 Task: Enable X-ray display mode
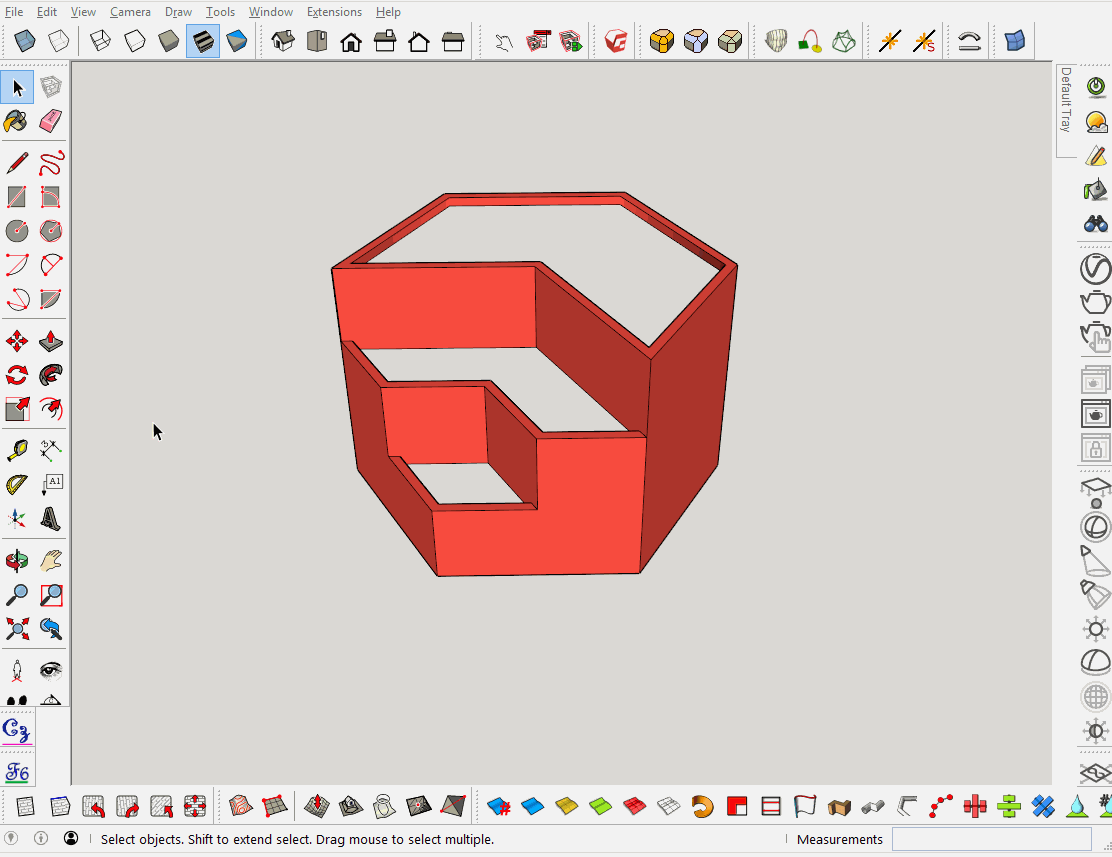[x=23, y=41]
